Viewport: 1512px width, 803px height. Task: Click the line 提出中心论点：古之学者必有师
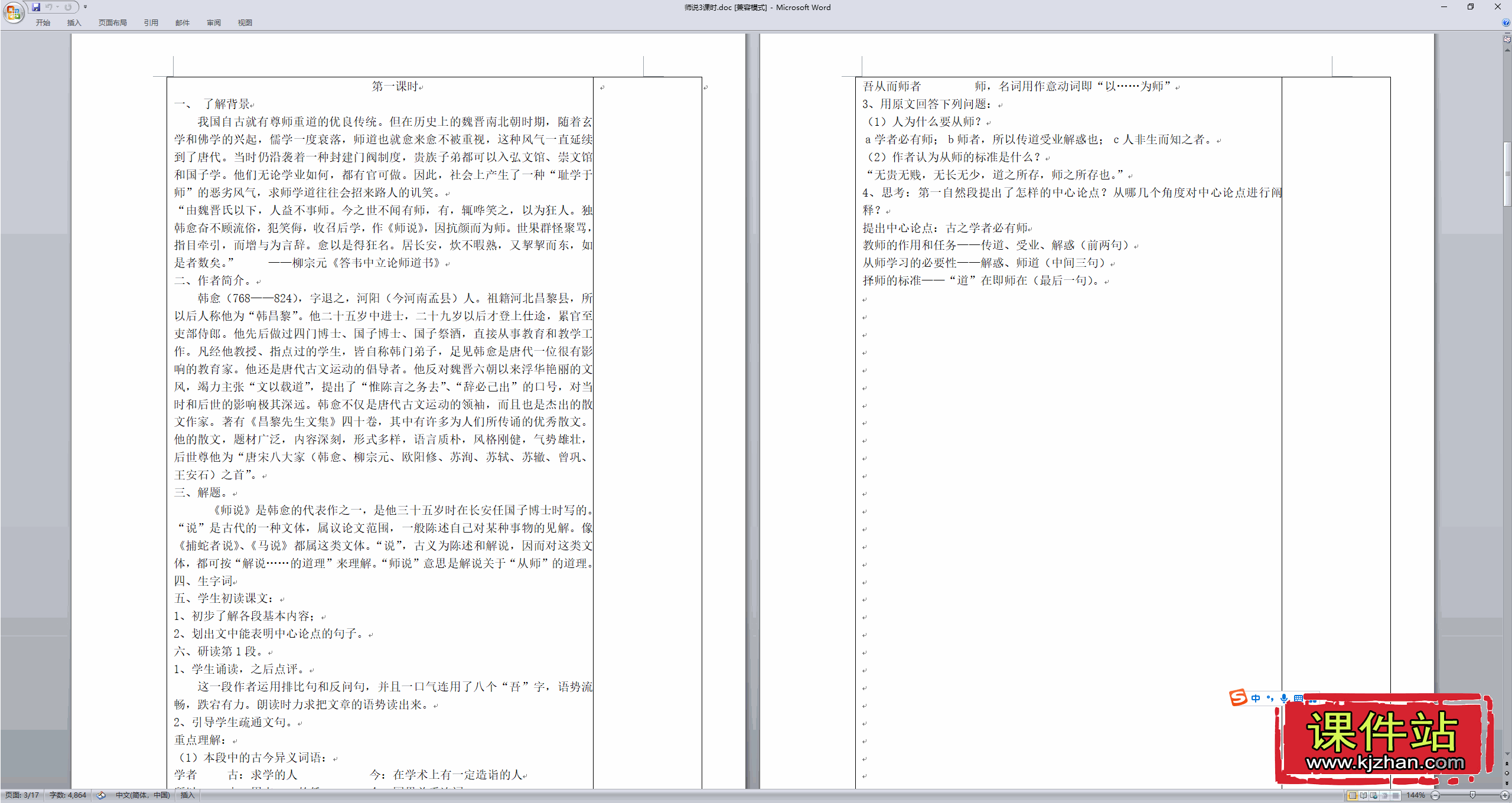point(945,228)
